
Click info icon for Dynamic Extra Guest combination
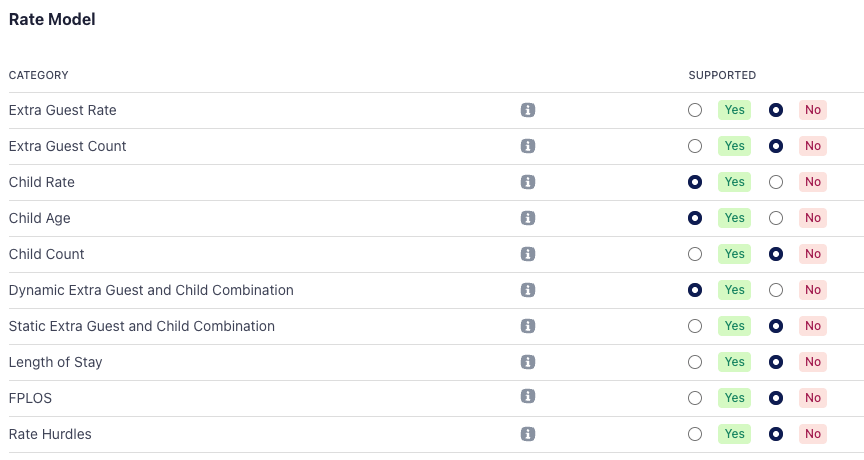[x=528, y=290]
